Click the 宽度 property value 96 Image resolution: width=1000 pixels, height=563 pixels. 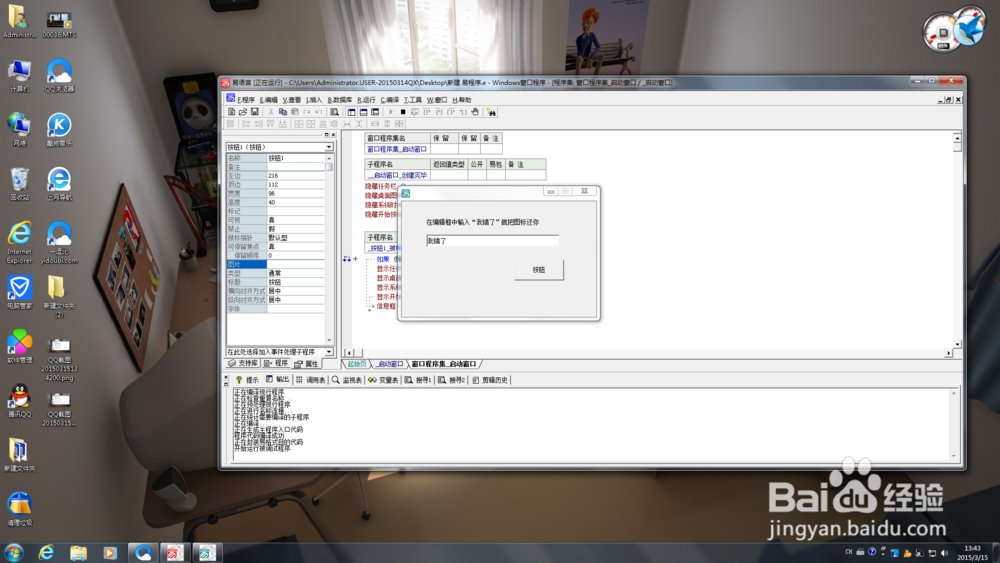tap(296, 193)
